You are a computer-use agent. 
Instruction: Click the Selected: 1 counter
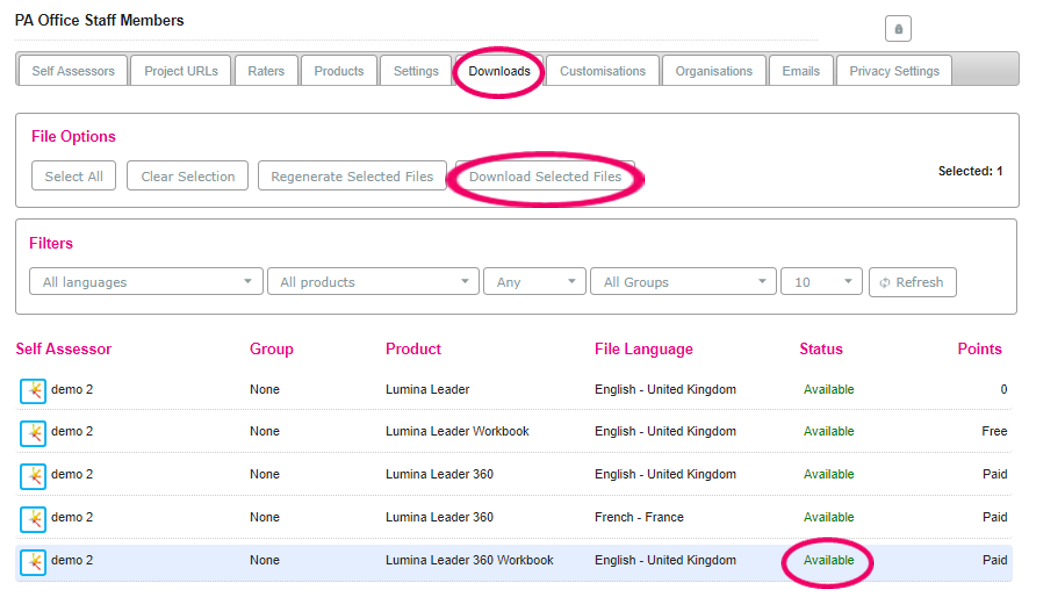pos(970,171)
